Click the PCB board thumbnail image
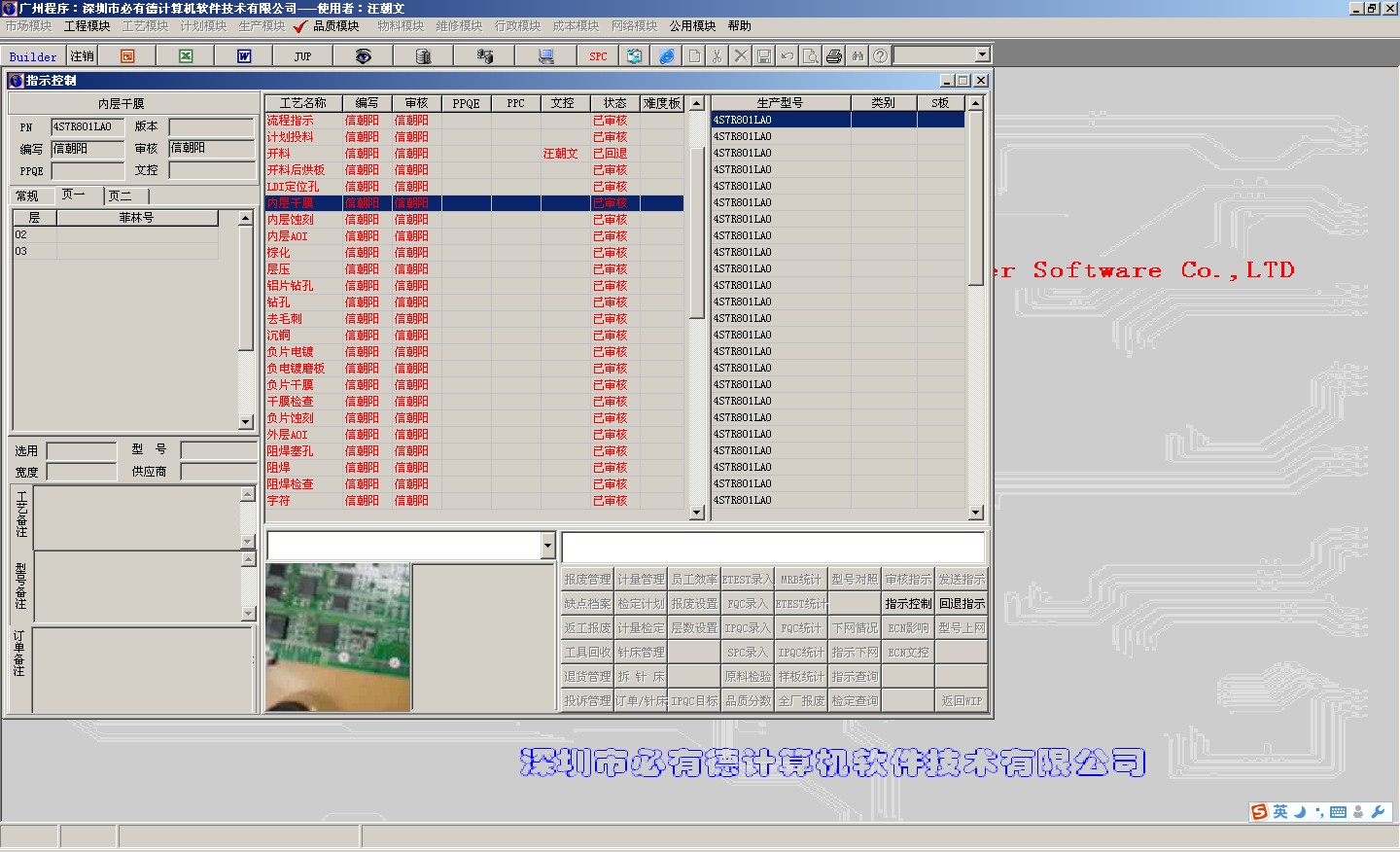 pyautogui.click(x=337, y=637)
